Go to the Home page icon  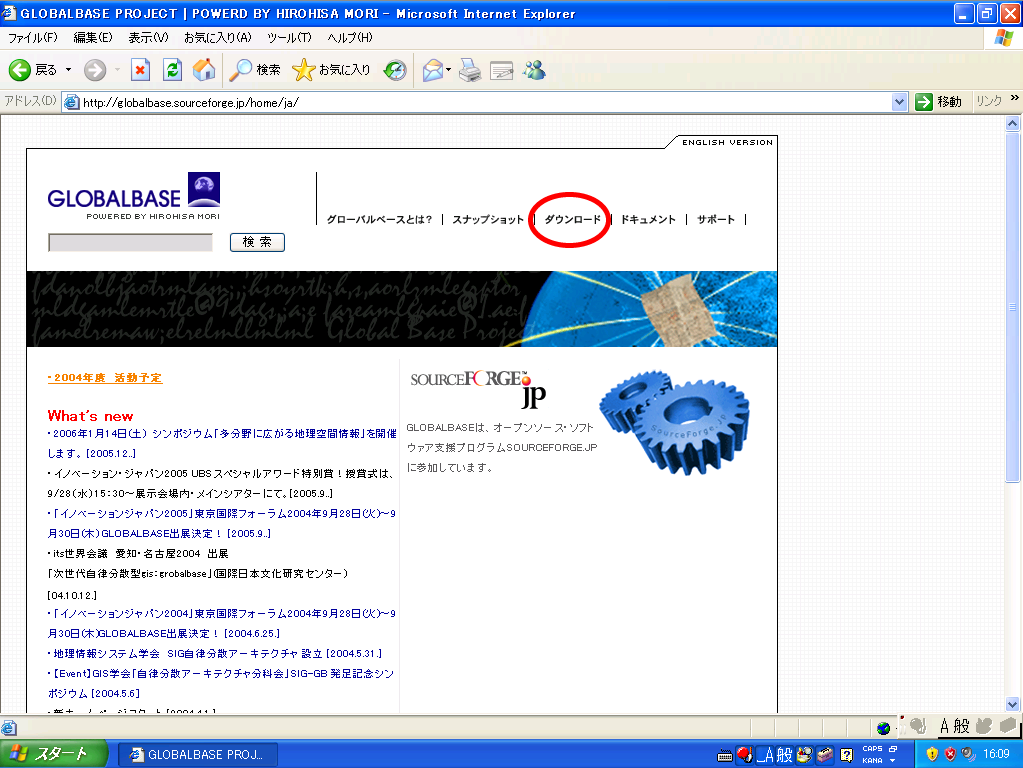(x=204, y=70)
